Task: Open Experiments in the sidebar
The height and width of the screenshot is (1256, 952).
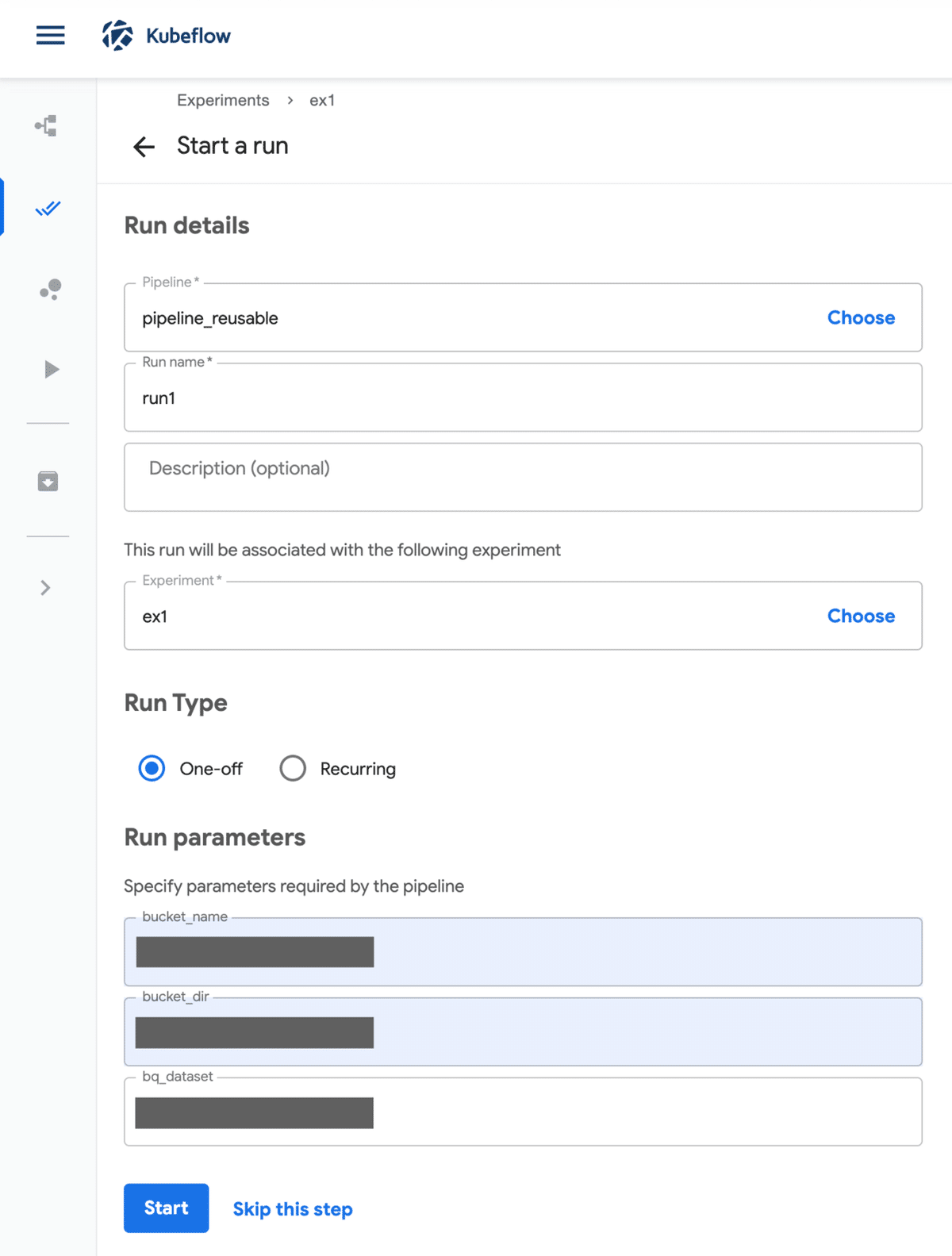Action: coord(48,209)
